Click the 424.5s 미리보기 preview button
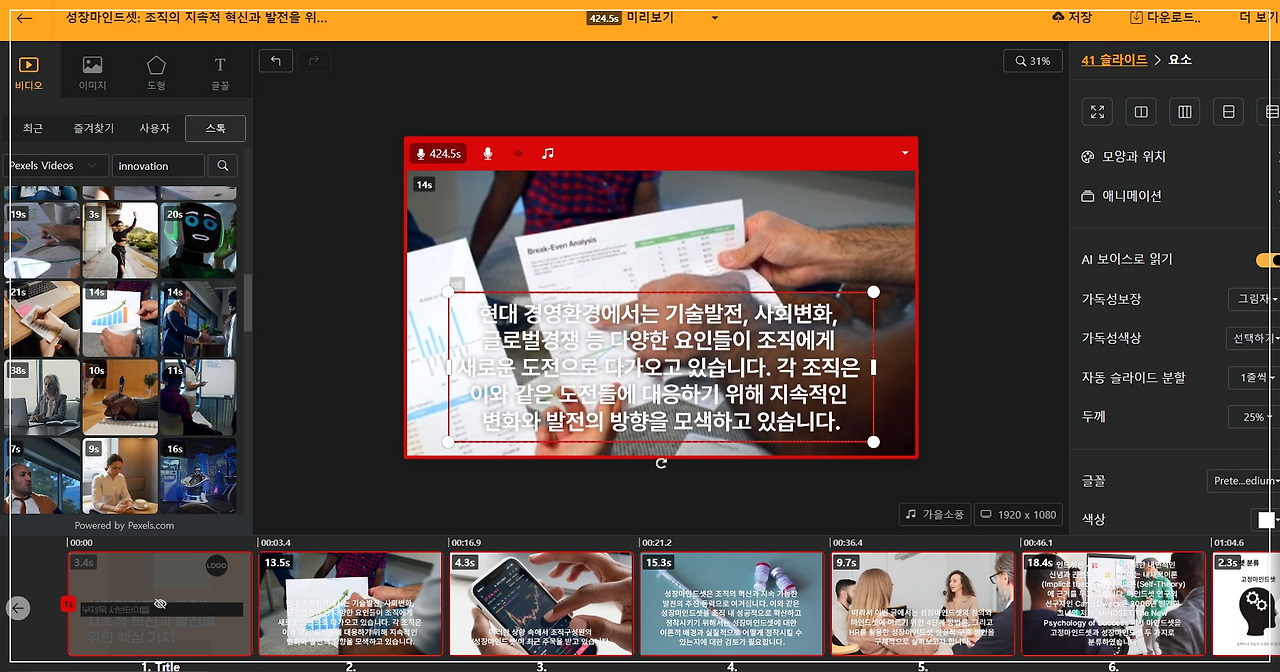The height and width of the screenshot is (672, 1280). pyautogui.click(x=630, y=18)
